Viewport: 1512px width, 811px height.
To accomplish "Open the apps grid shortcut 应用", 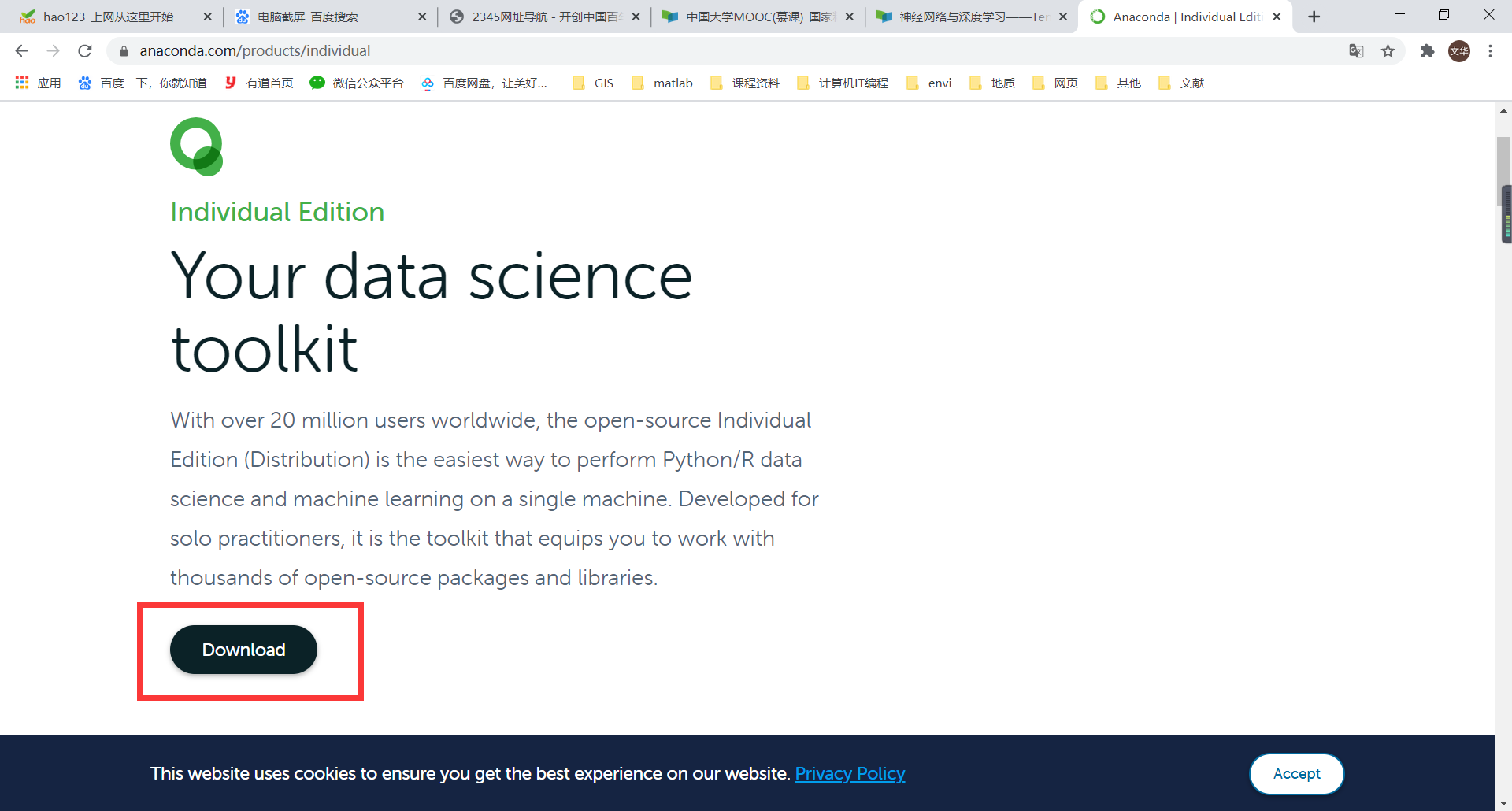I will click(38, 83).
